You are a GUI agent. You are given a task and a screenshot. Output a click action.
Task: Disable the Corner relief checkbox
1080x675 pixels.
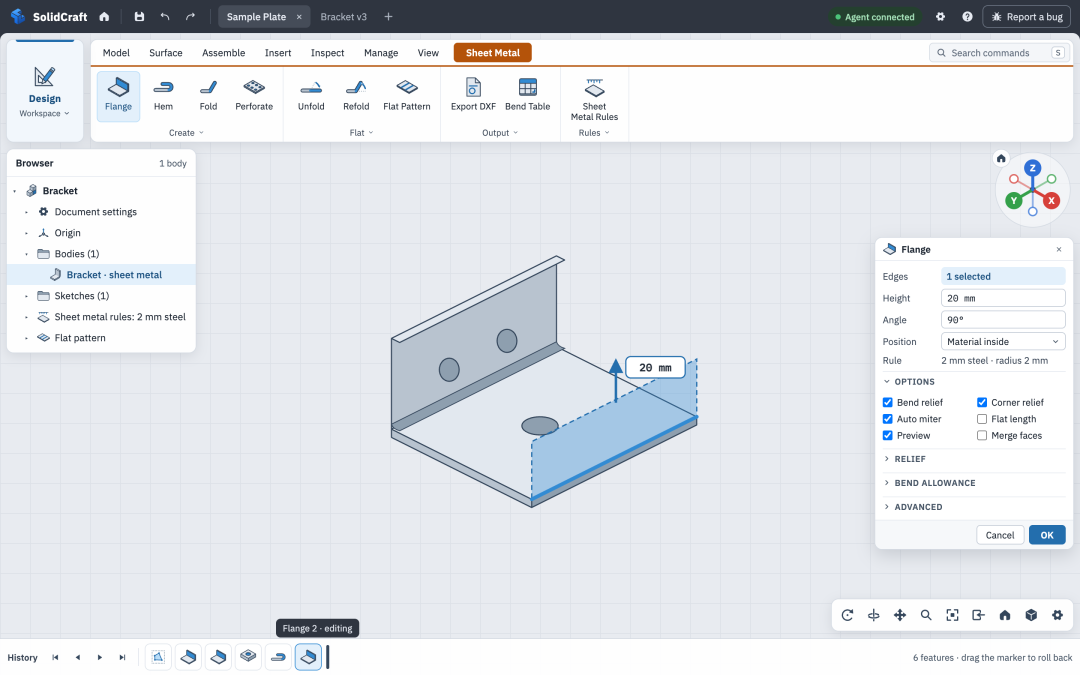(982, 402)
